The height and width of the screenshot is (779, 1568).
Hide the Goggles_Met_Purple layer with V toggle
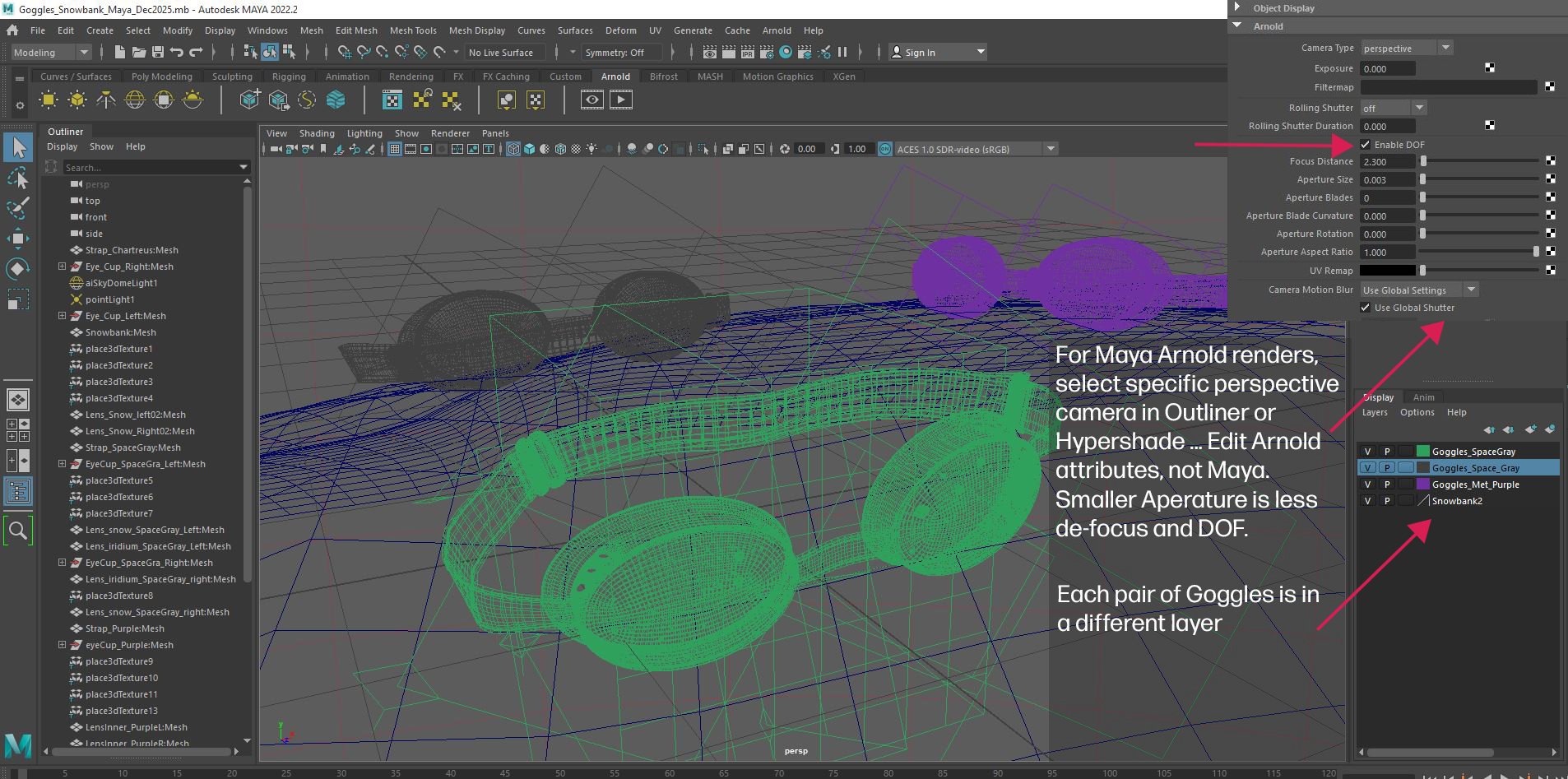click(x=1367, y=485)
